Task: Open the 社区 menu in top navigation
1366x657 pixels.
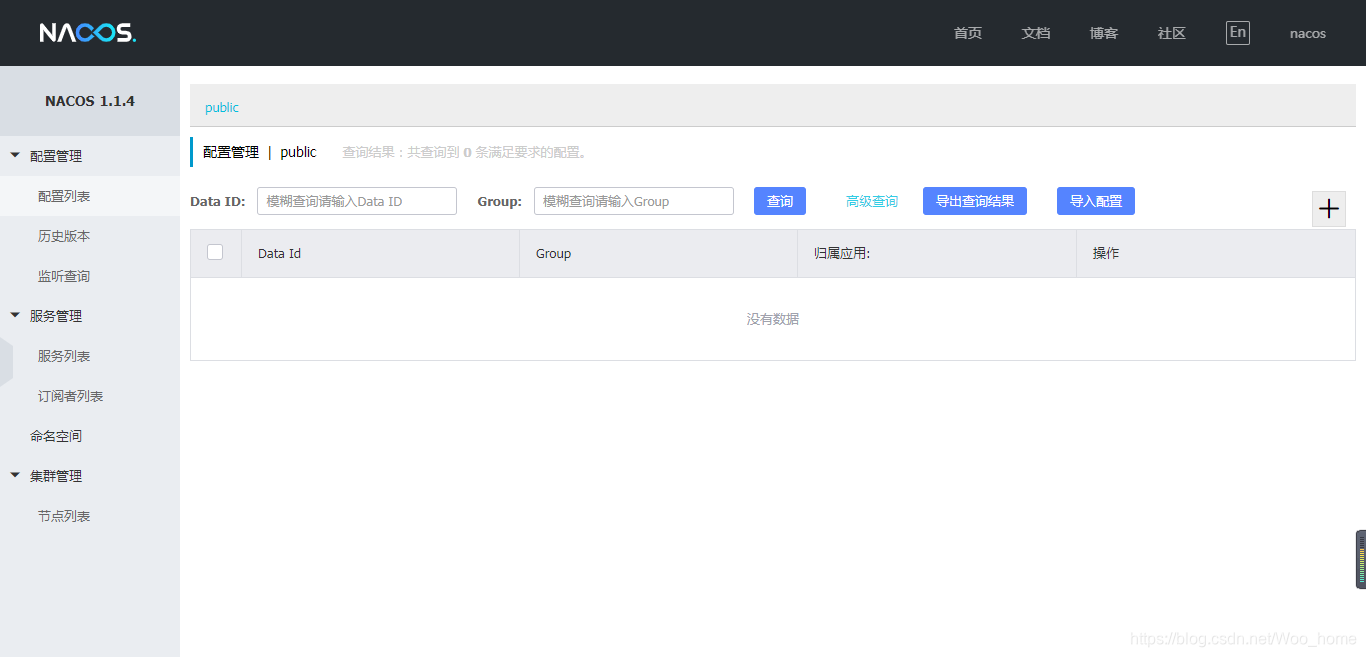Action: 1171,32
